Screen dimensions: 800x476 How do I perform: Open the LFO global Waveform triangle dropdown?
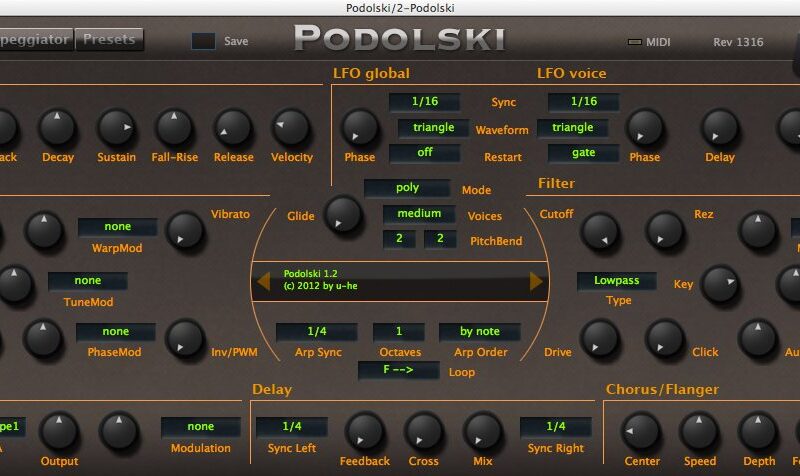click(433, 128)
